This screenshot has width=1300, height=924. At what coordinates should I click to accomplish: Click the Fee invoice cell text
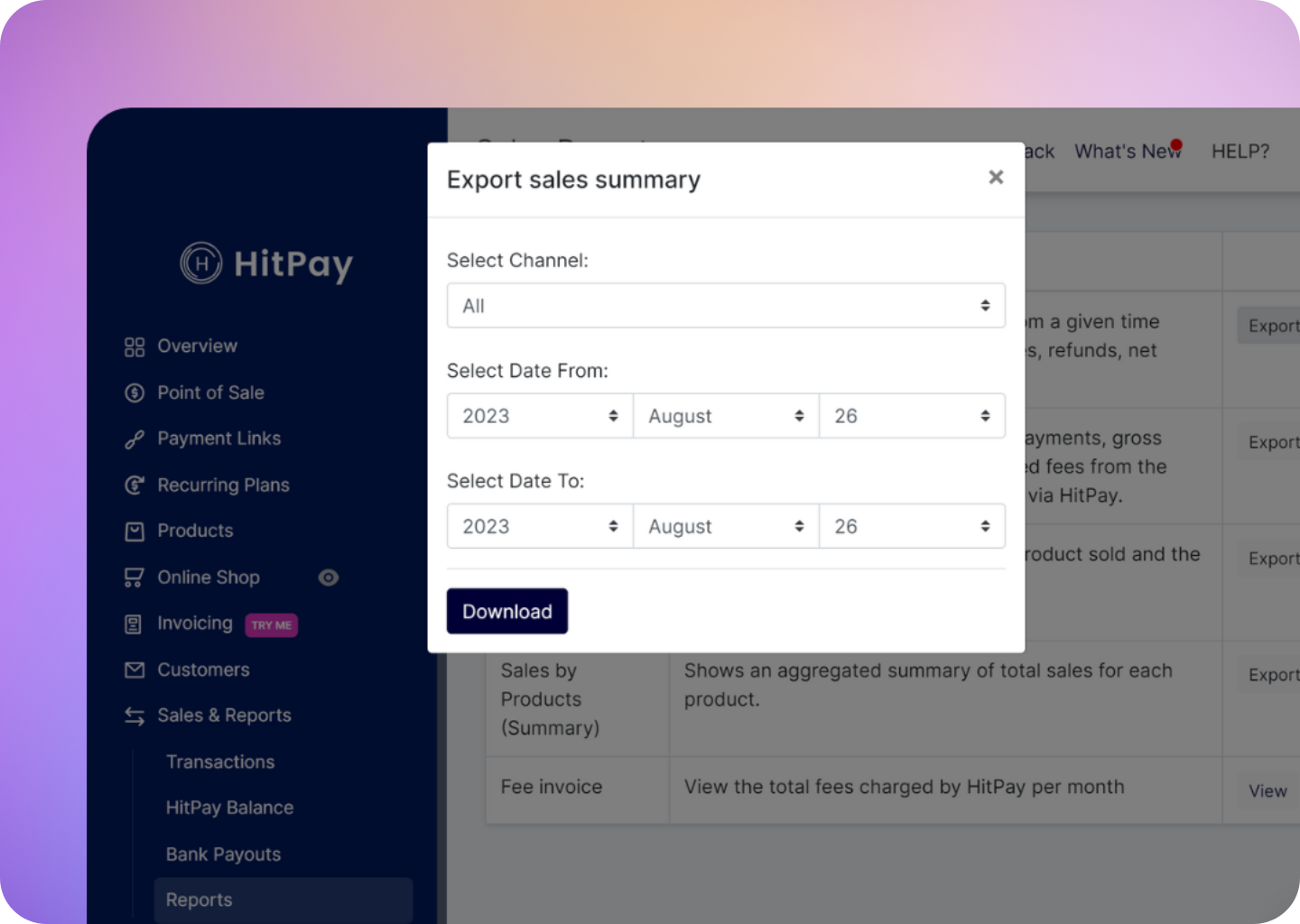click(x=552, y=787)
